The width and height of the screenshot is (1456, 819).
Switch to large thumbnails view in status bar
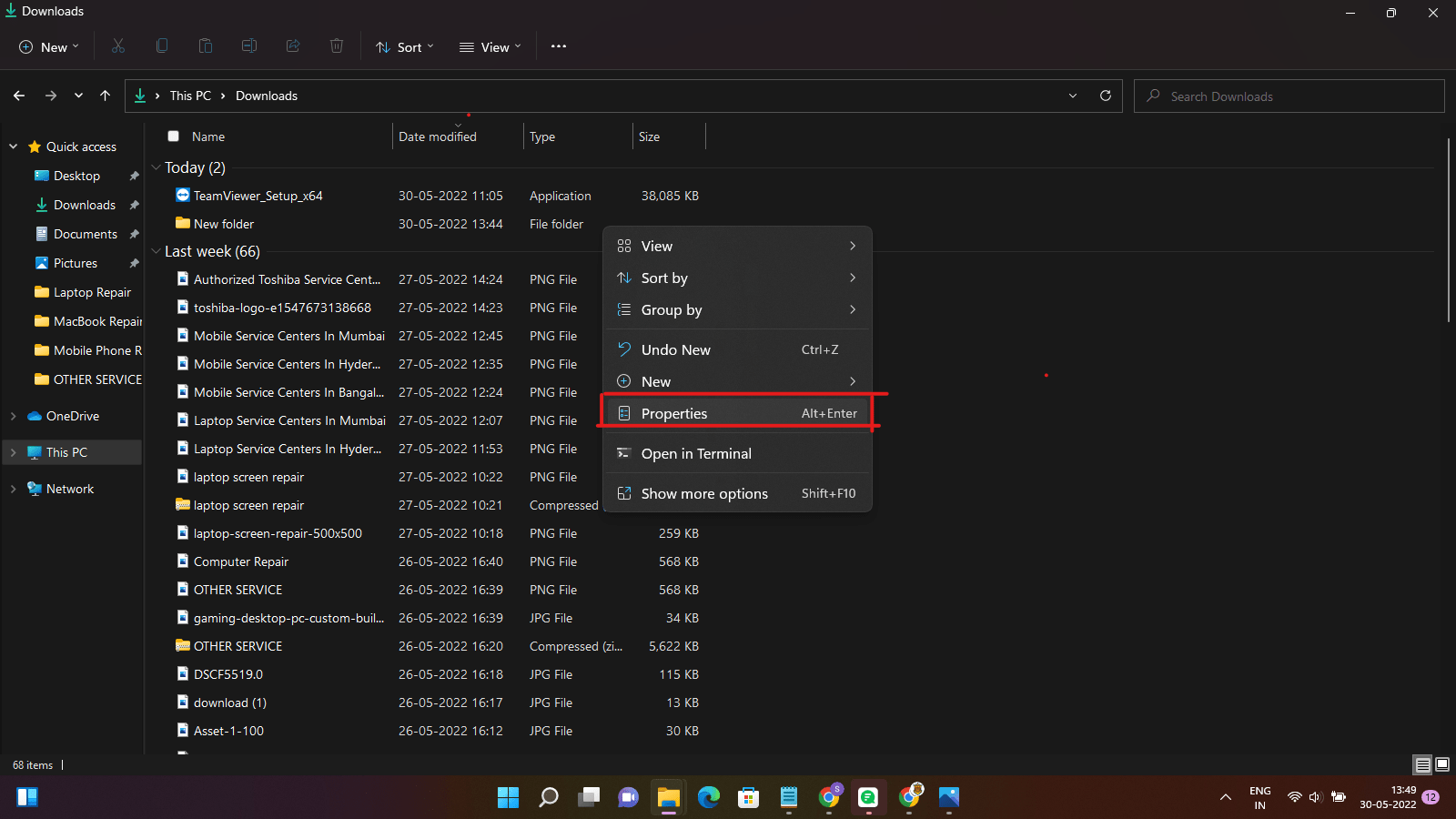pos(1442,764)
